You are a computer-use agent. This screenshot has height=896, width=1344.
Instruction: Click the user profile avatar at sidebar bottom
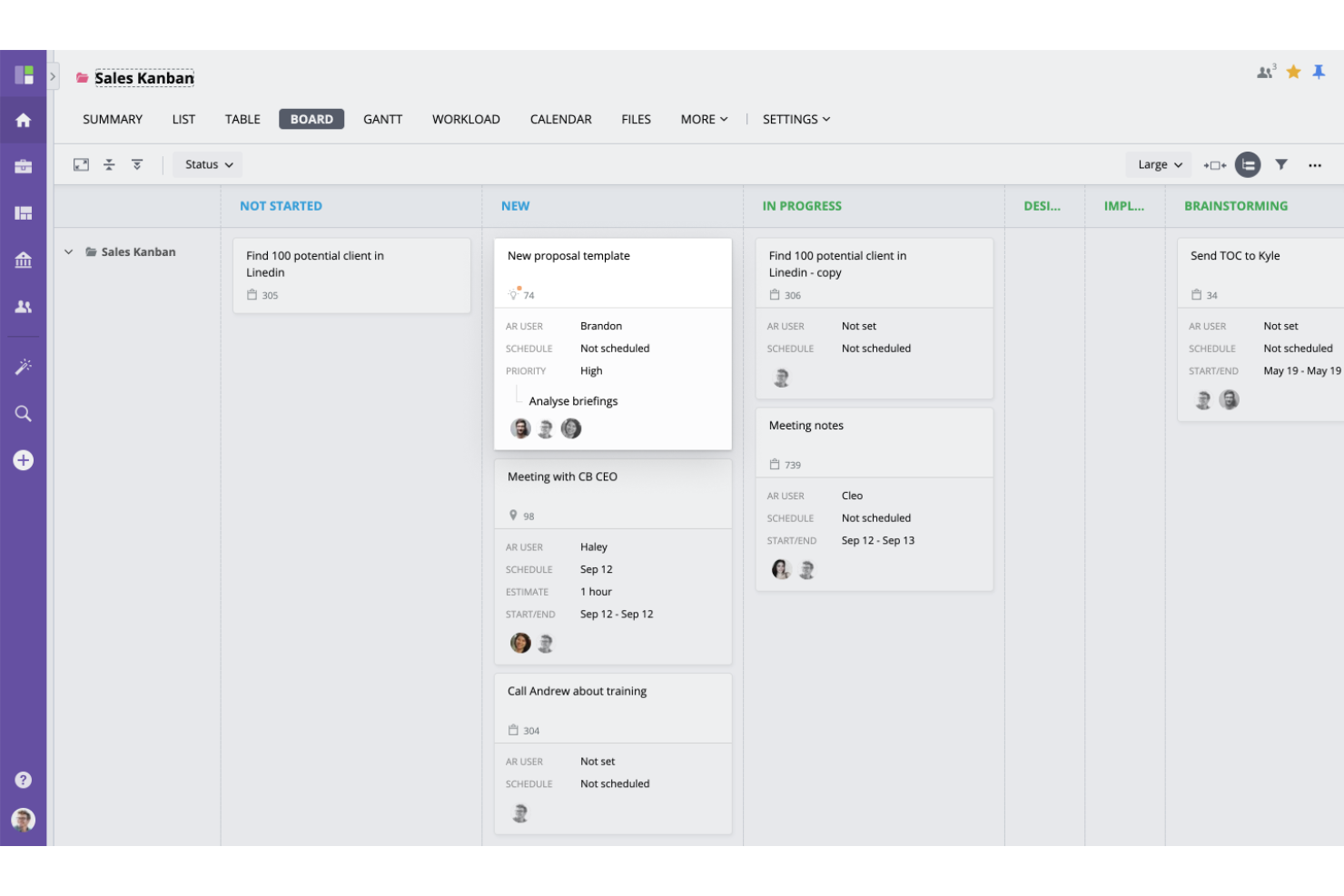coord(24,821)
